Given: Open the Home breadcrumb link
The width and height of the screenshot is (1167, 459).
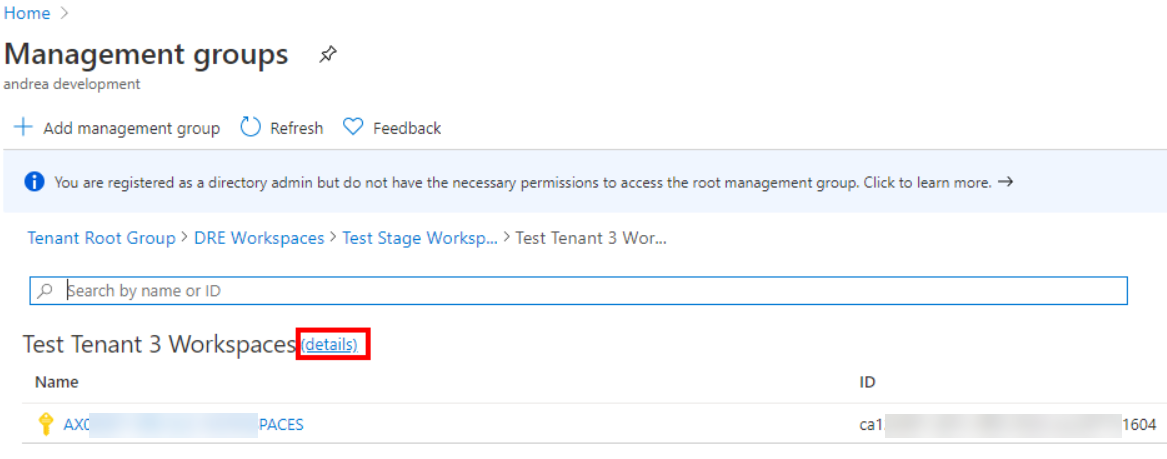Looking at the screenshot, I should click(x=28, y=13).
